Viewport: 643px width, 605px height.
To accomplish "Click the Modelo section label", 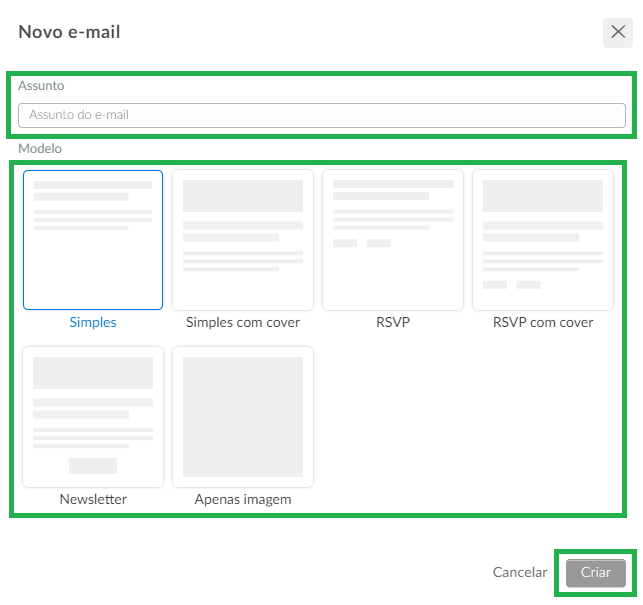I will pos(40,148).
